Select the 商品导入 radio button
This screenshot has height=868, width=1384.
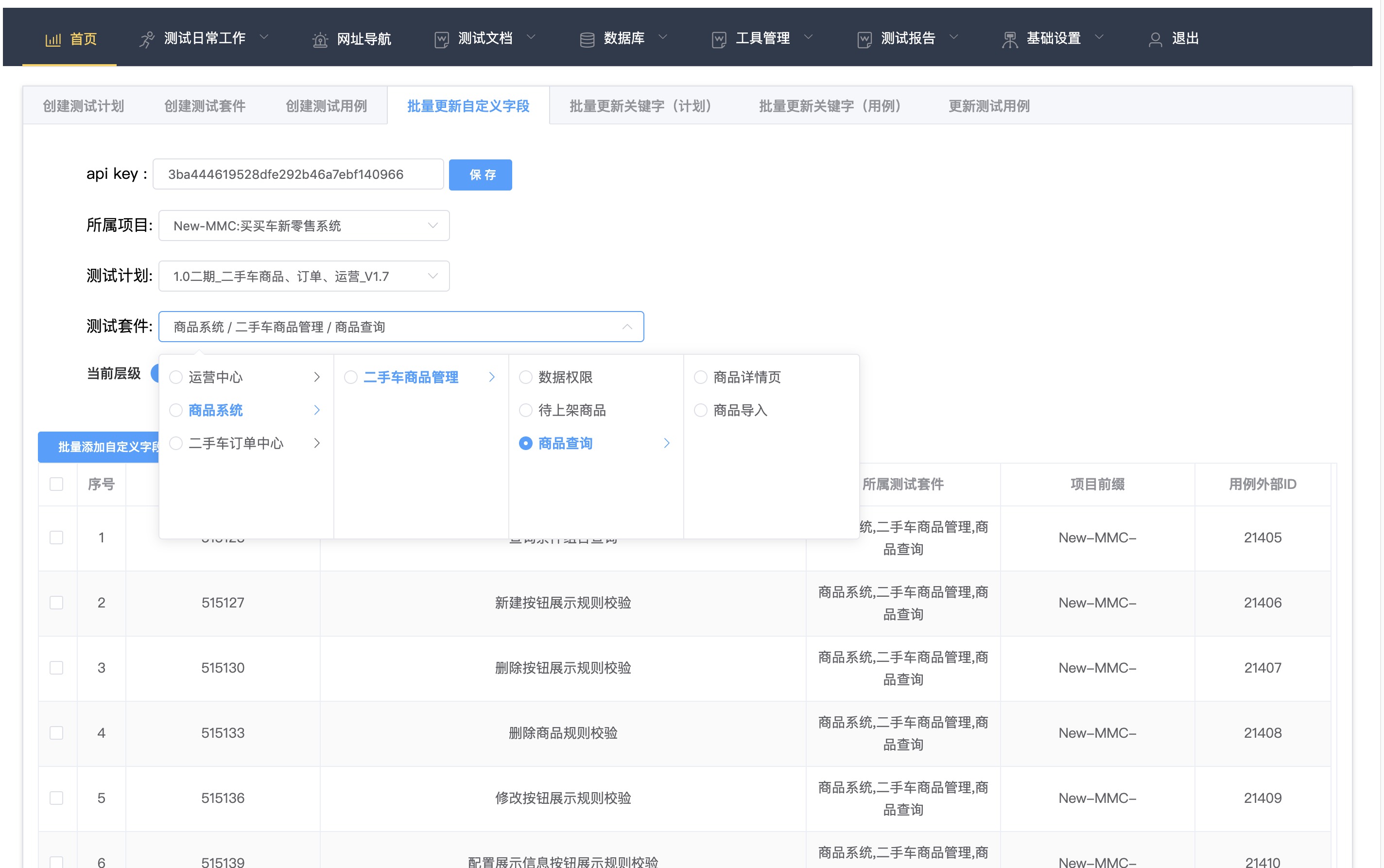700,410
